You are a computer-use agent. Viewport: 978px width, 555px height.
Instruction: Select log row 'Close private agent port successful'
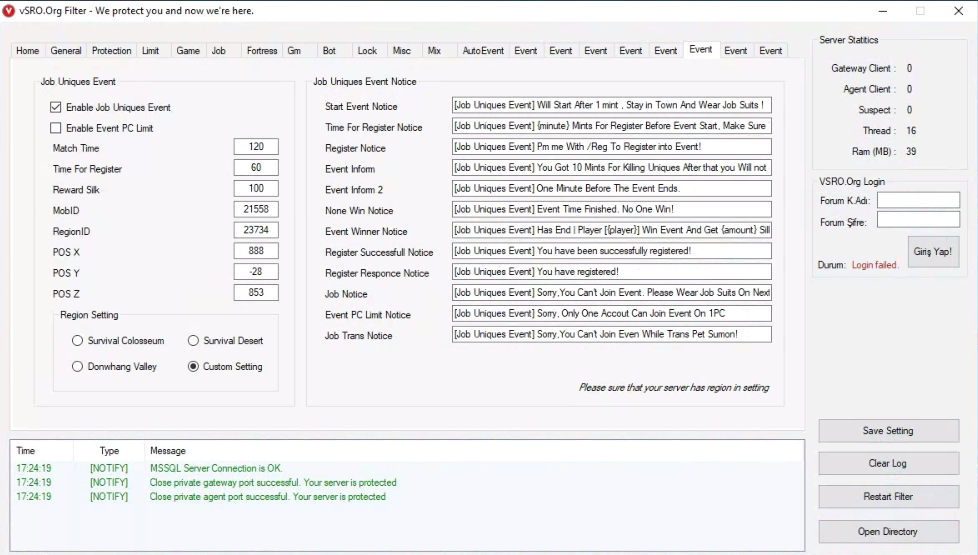pos(407,497)
